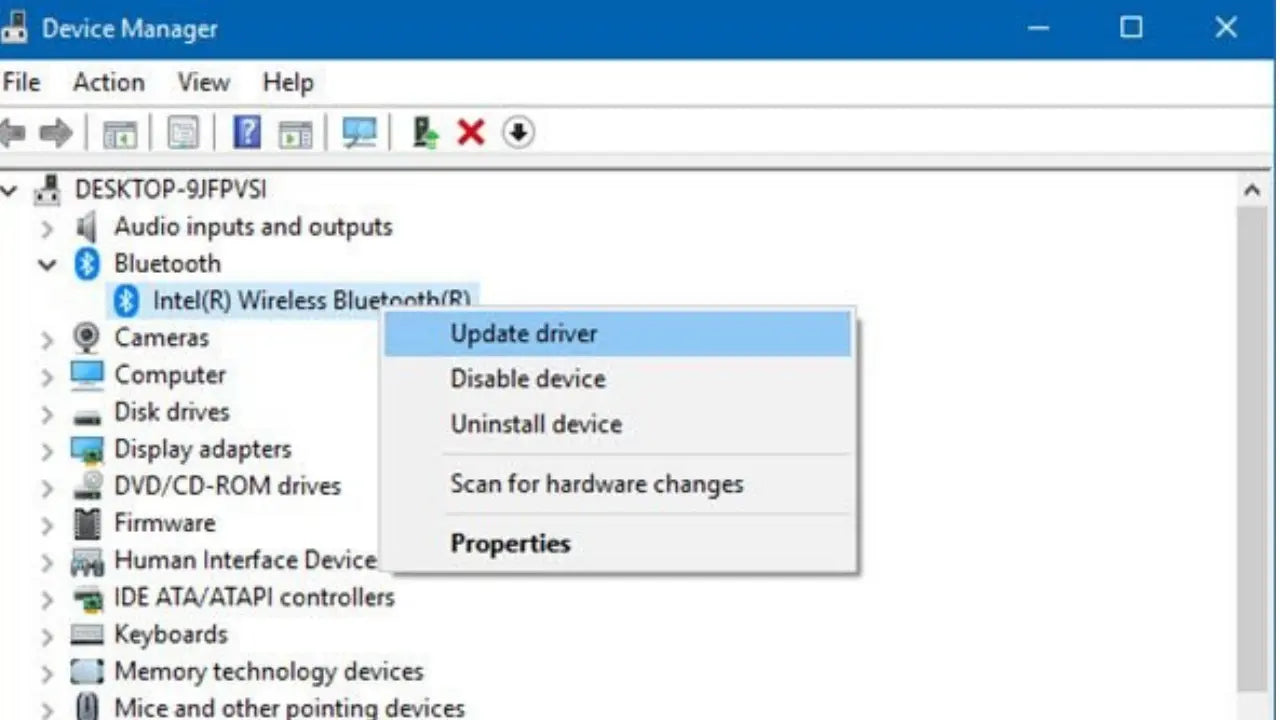Select the Display adapters tree label
1280x720 pixels.
click(x=202, y=450)
